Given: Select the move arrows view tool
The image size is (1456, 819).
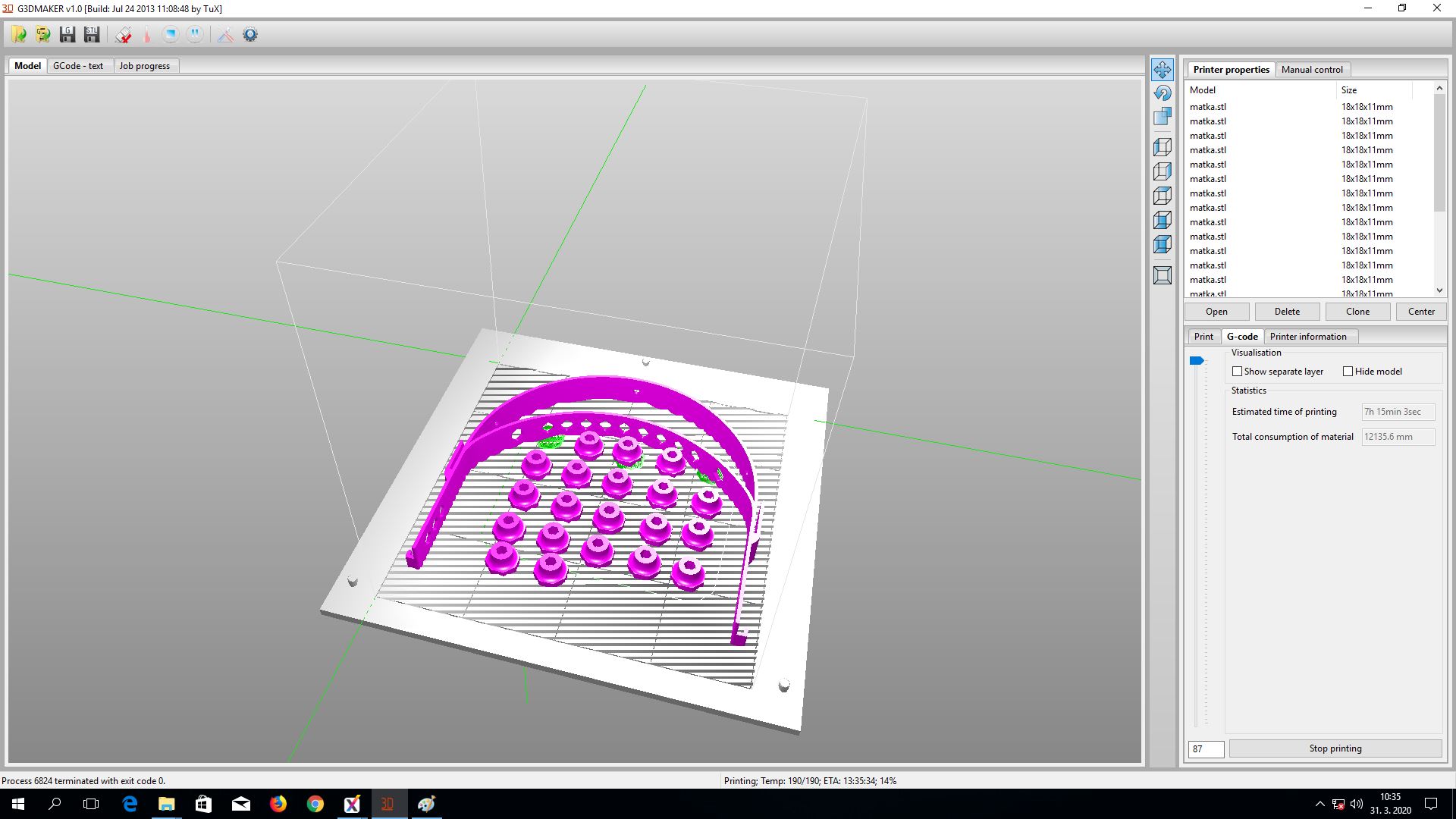Looking at the screenshot, I should (1162, 70).
